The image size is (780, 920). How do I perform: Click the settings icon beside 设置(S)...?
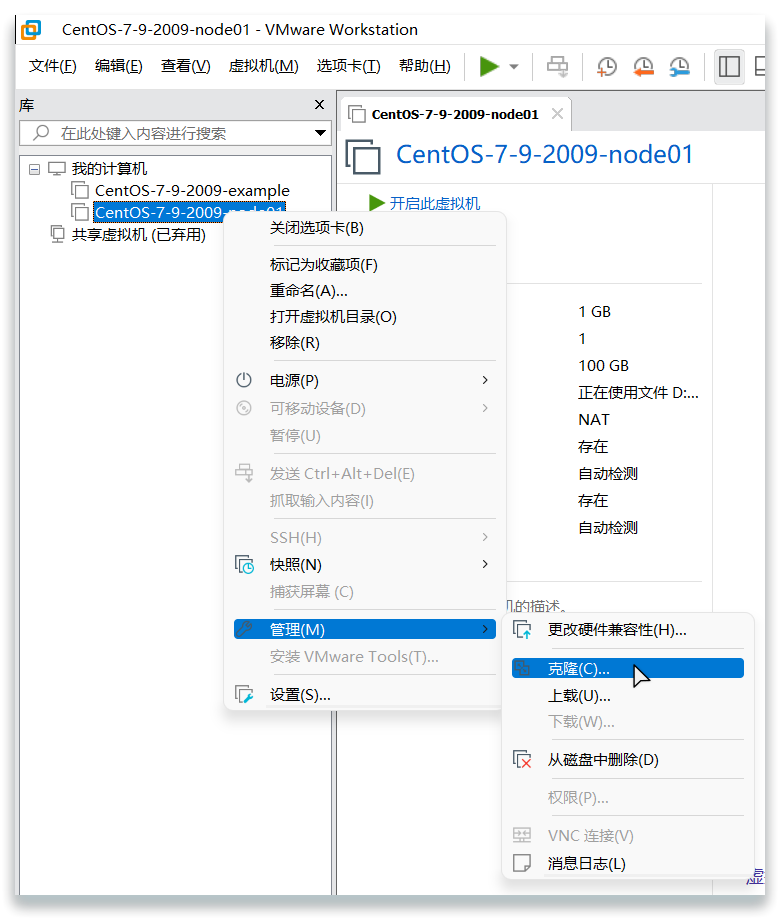coord(244,695)
